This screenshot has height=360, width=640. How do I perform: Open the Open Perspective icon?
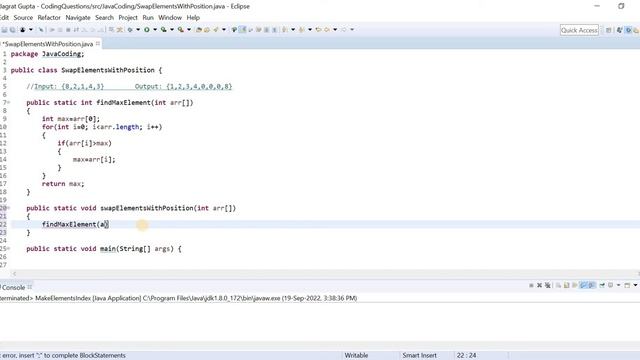[609, 30]
